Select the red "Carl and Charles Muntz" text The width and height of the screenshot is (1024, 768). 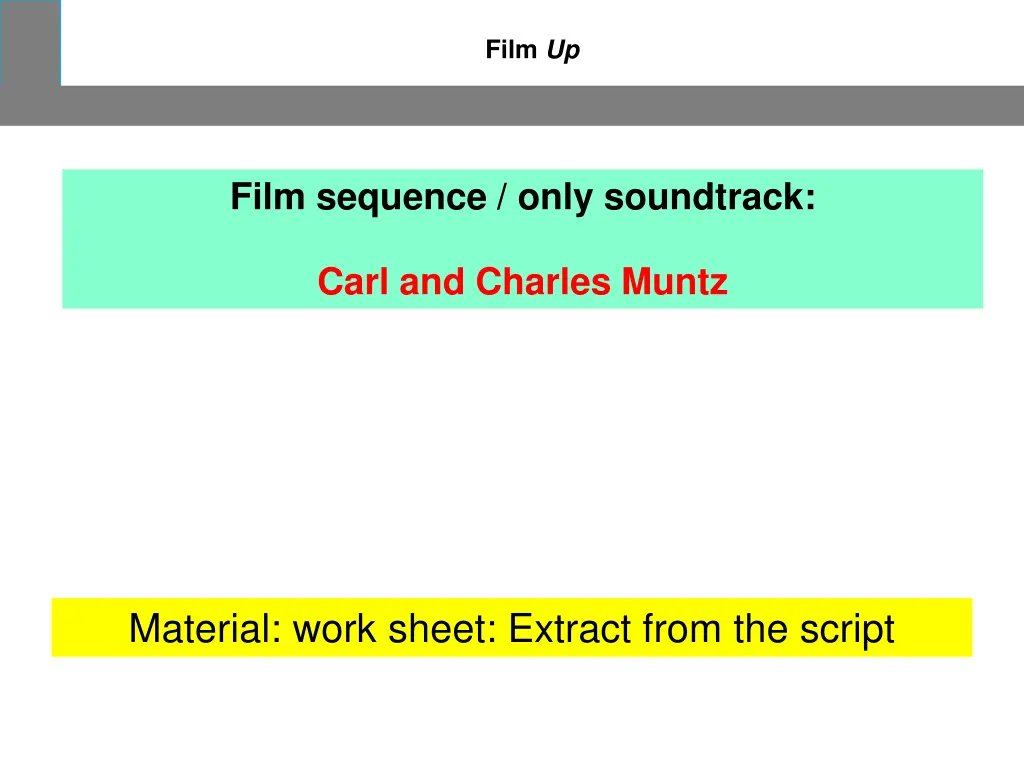pyautogui.click(x=522, y=281)
